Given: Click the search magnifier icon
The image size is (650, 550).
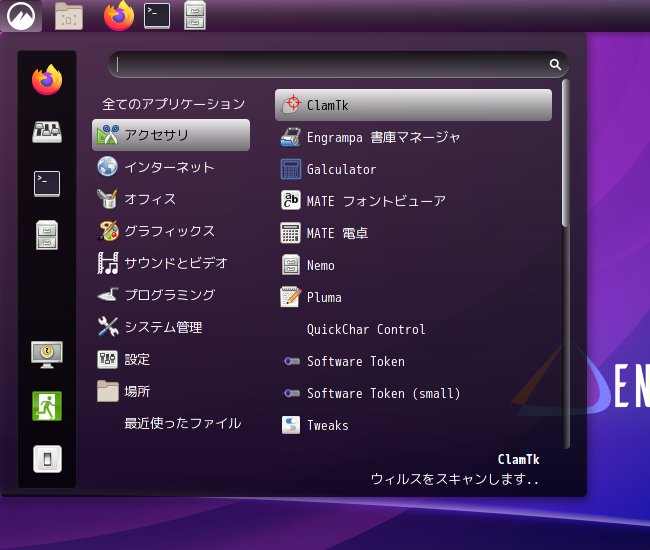Looking at the screenshot, I should [555, 64].
